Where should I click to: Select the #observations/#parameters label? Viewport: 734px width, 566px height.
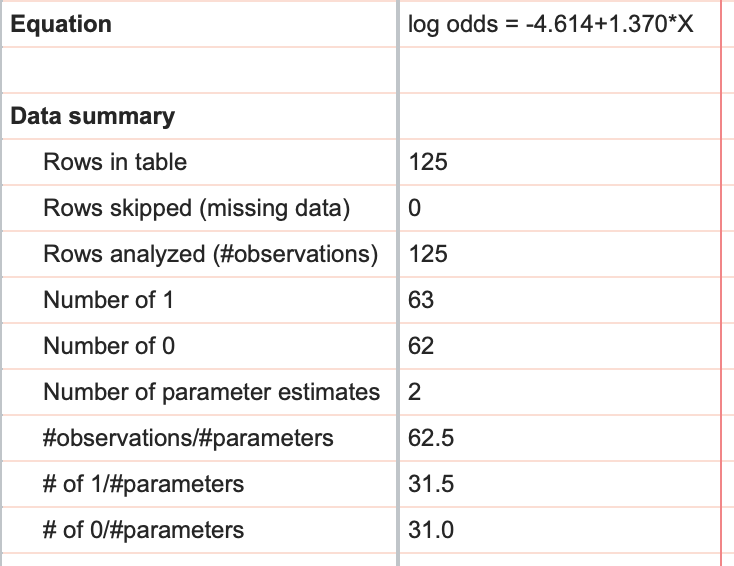pos(188,438)
